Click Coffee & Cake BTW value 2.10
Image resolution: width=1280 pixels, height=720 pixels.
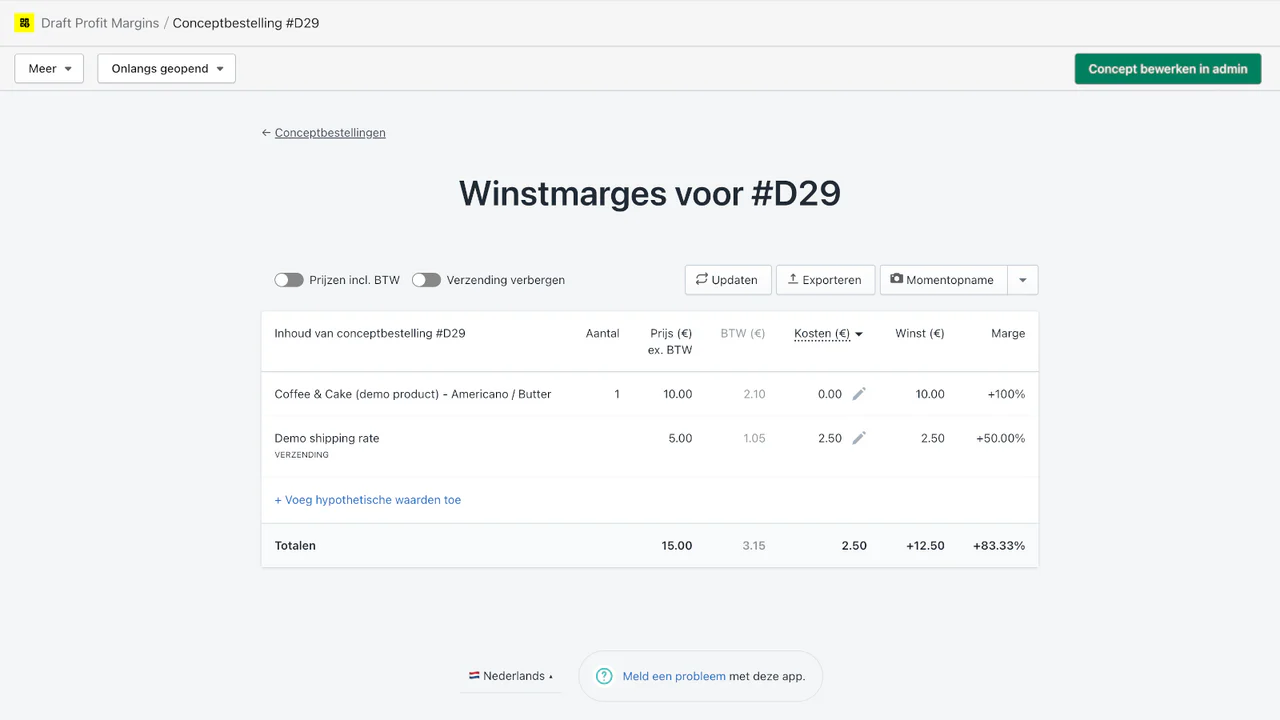click(x=755, y=394)
